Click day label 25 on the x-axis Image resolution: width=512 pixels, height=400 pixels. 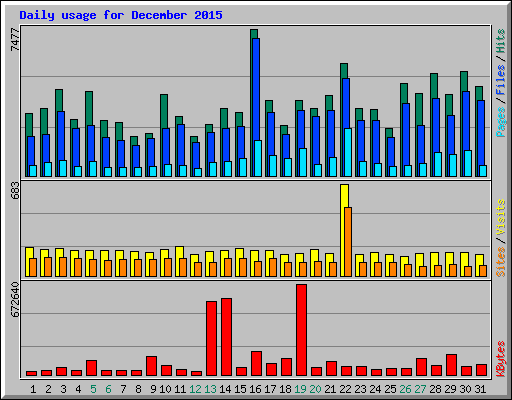pos(390,389)
